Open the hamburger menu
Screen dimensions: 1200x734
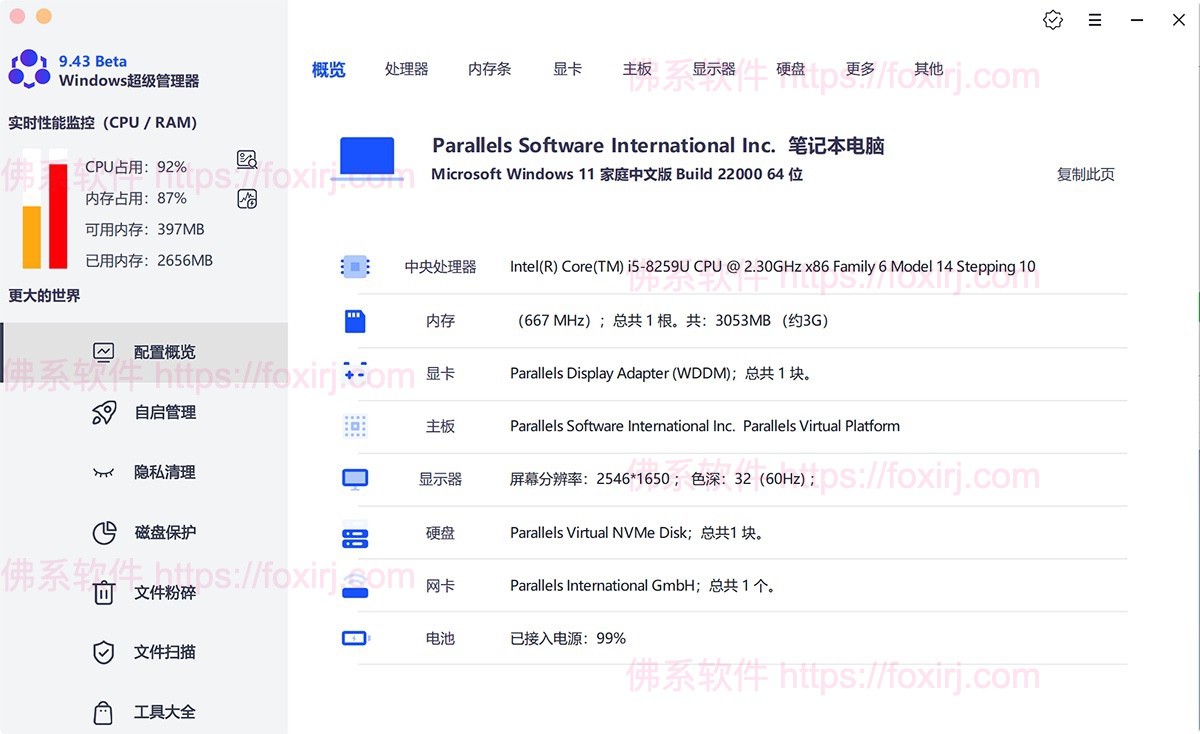pos(1095,19)
